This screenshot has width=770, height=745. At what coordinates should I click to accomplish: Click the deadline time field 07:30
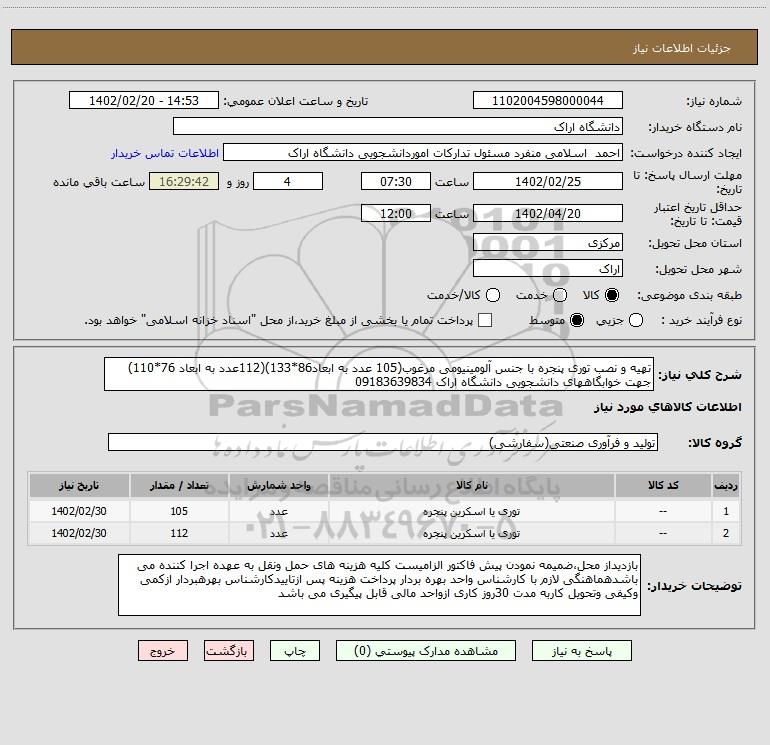(396, 181)
